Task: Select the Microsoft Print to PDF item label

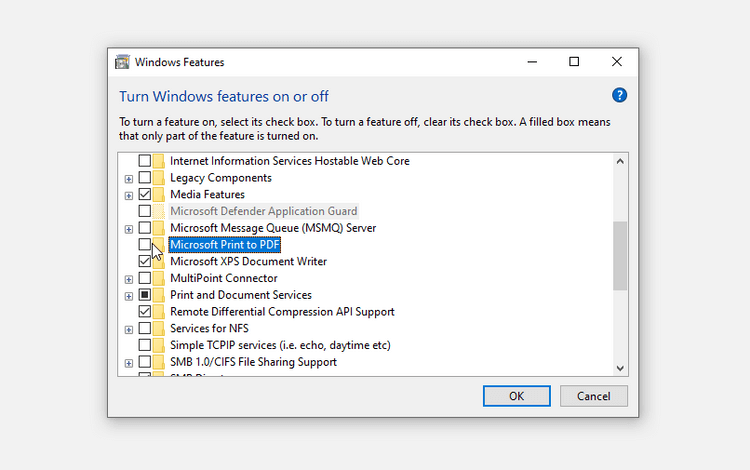Action: [x=225, y=245]
